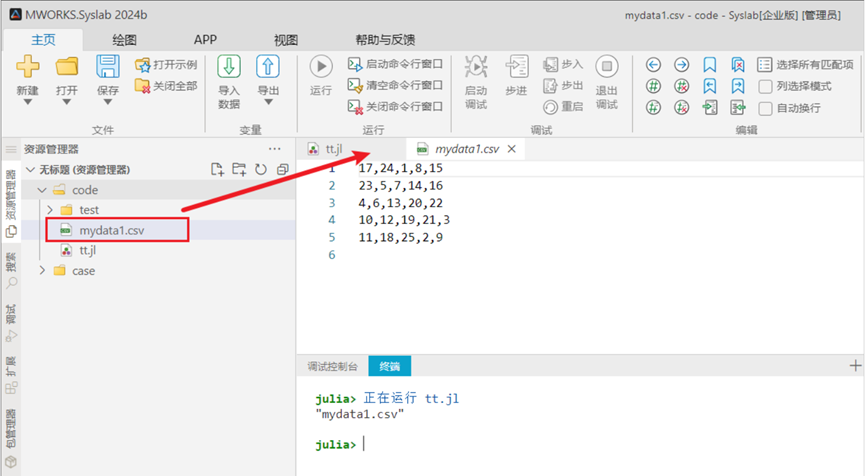Click 启动命令行窗口
The image size is (865, 476).
(395, 64)
